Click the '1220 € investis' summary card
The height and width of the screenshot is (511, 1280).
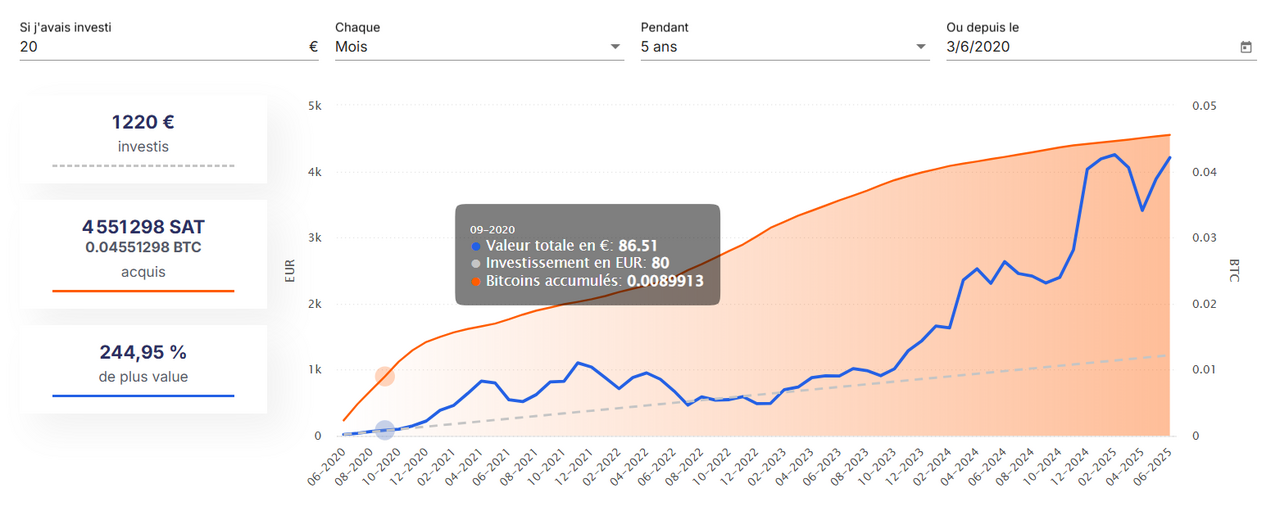143,140
